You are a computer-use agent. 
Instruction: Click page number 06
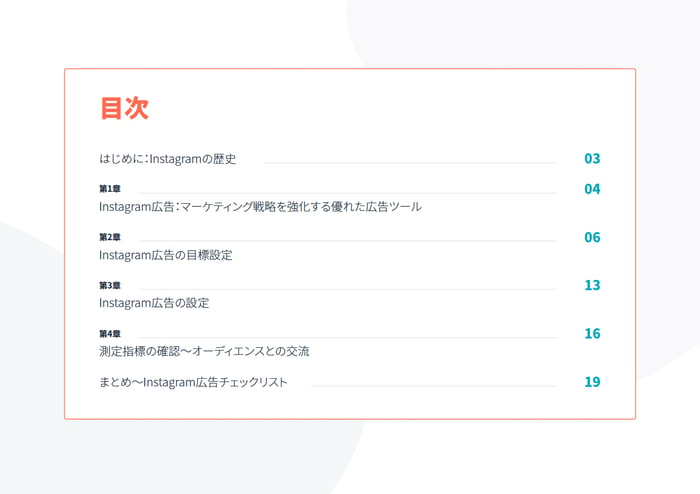(x=592, y=237)
